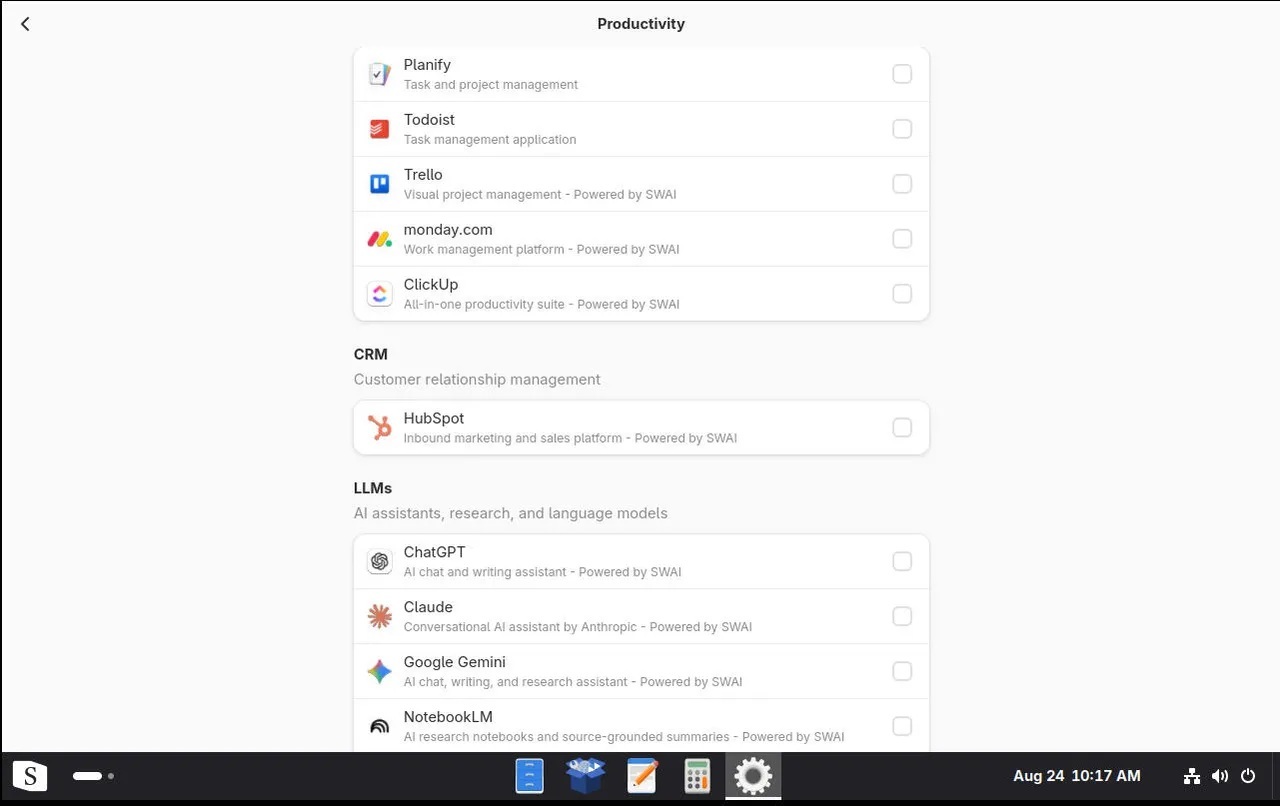Click the Claude app icon
Viewport: 1280px width, 806px height.
(379, 617)
